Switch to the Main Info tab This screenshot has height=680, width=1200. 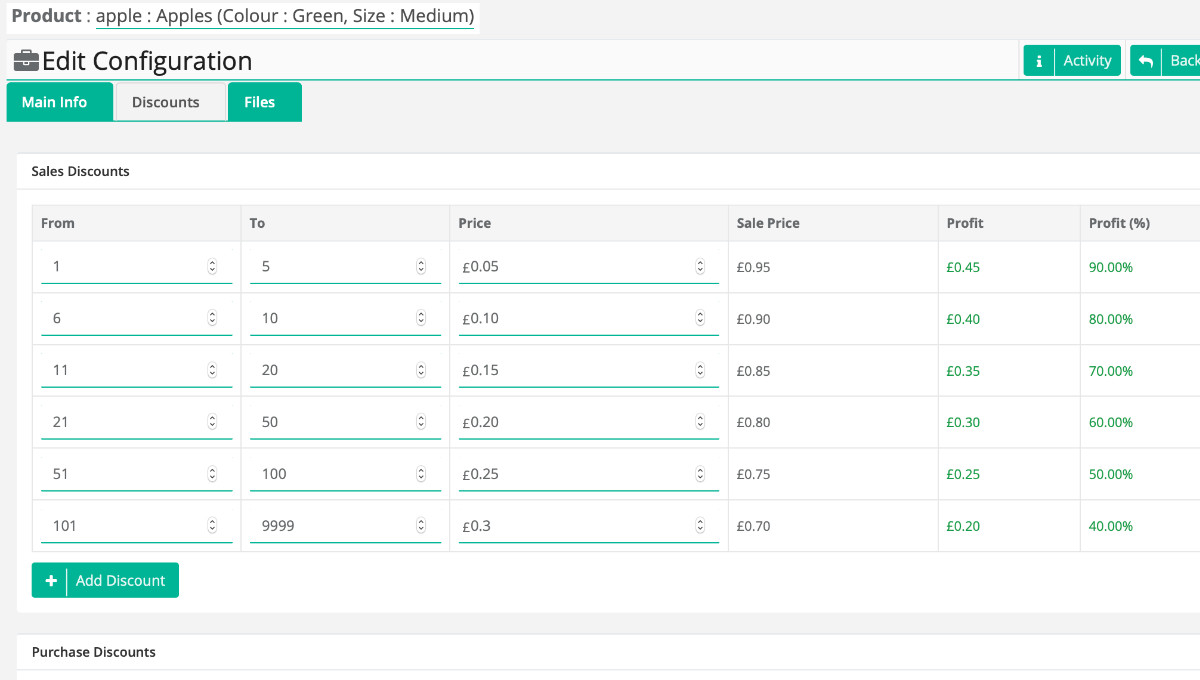pos(55,102)
